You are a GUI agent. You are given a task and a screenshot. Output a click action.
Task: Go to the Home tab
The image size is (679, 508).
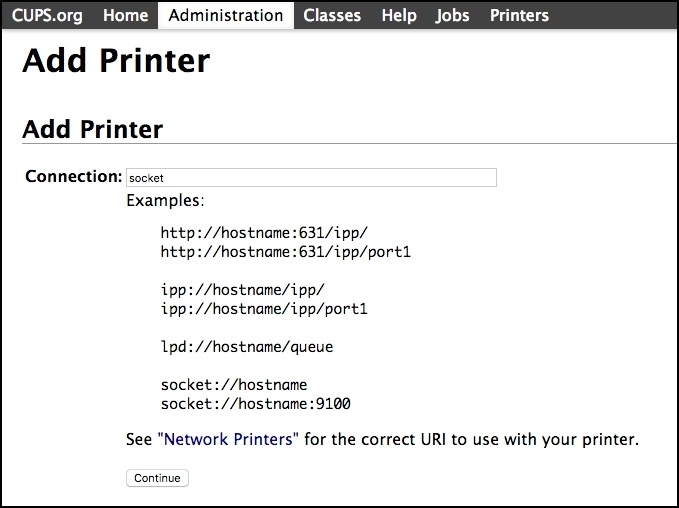(125, 15)
